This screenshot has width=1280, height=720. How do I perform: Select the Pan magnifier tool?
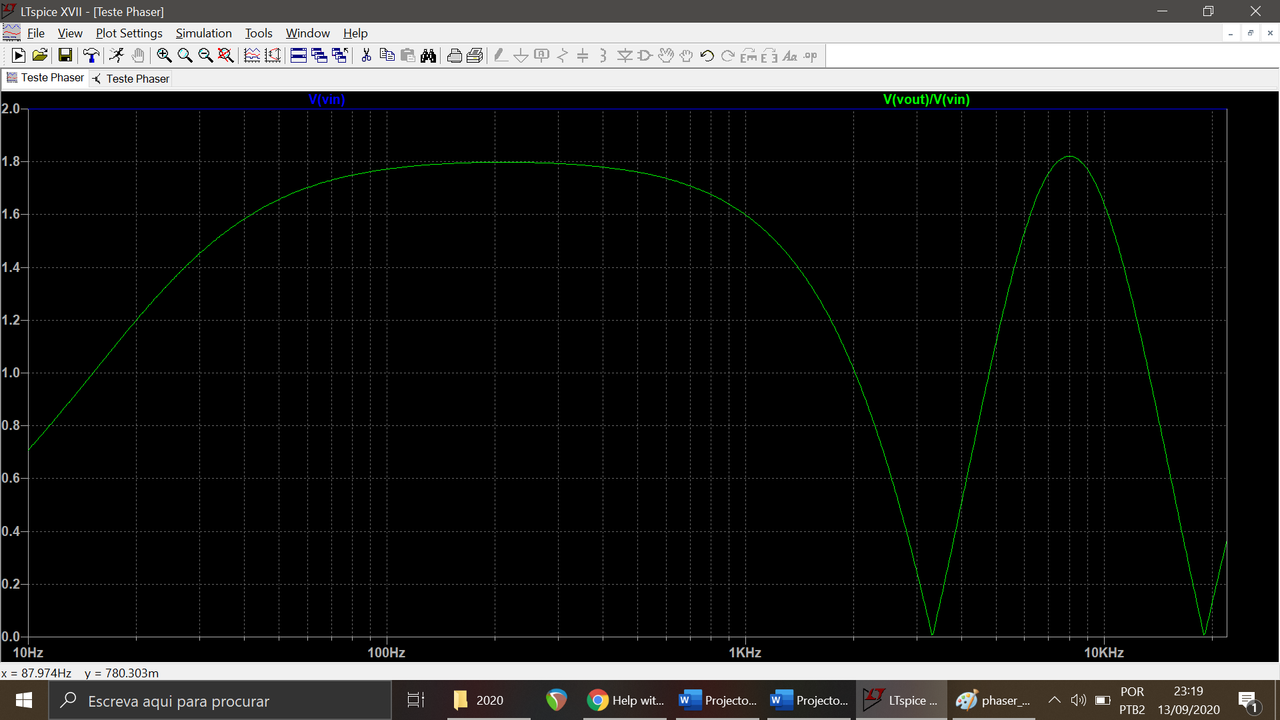185,56
